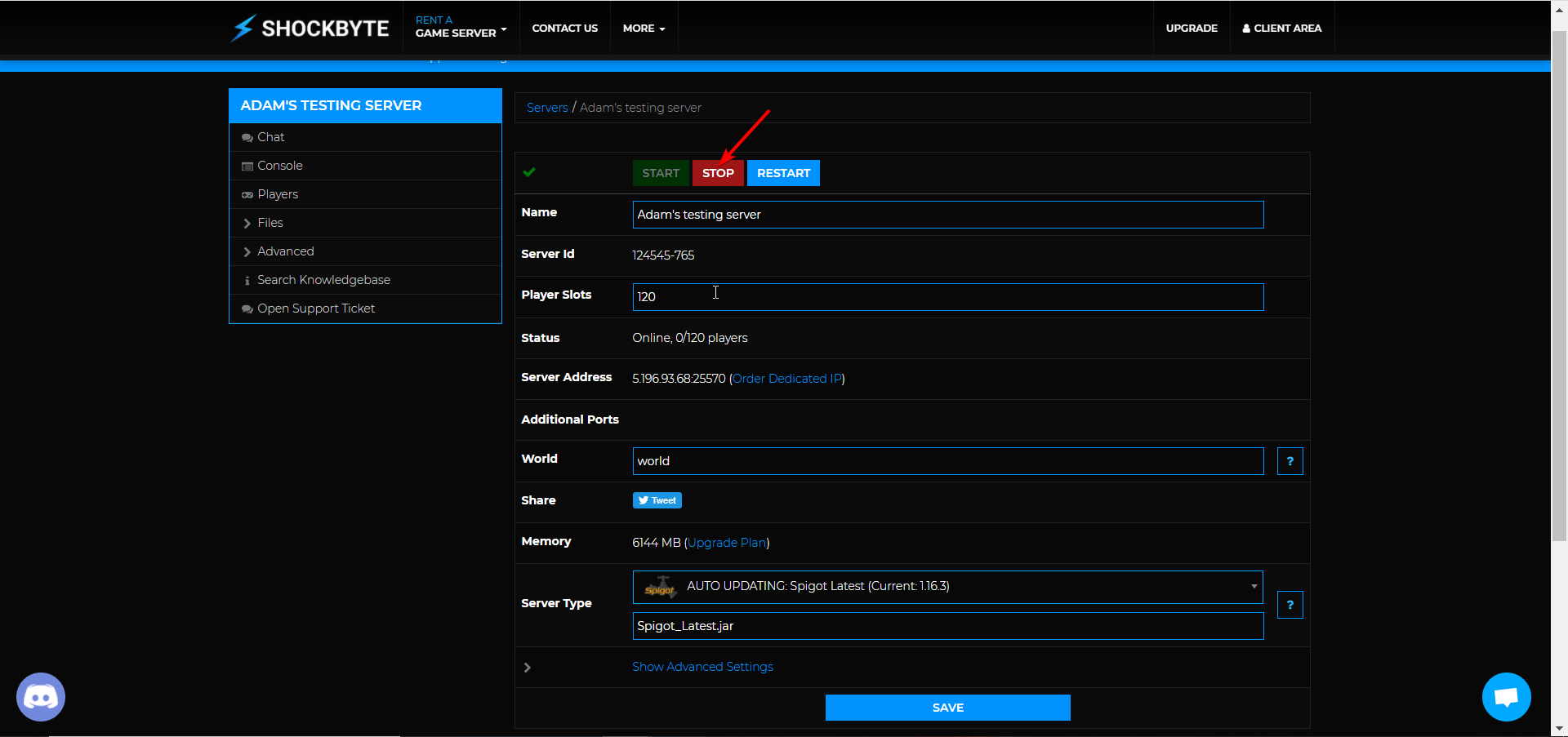This screenshot has width=1568, height=737.
Task: Stop the server
Action: click(x=718, y=173)
